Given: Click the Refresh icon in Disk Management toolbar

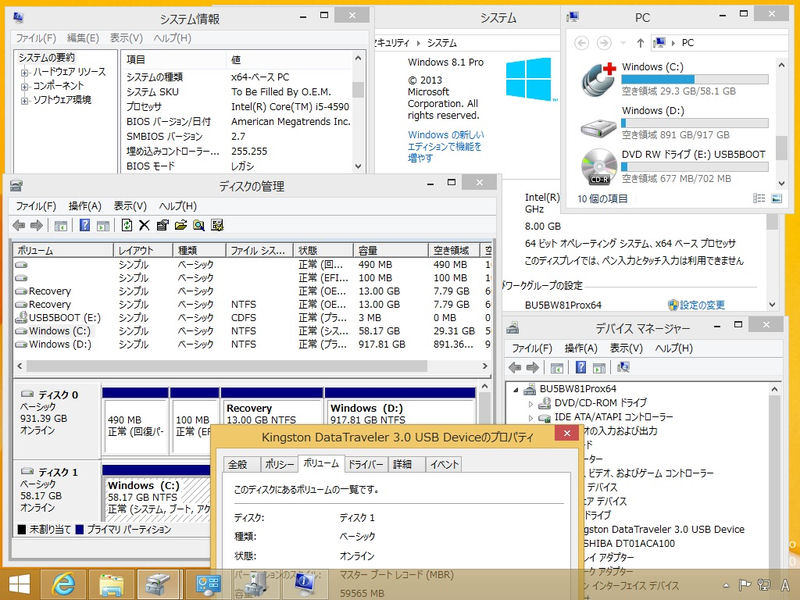Looking at the screenshot, I should pyautogui.click(x=127, y=225).
